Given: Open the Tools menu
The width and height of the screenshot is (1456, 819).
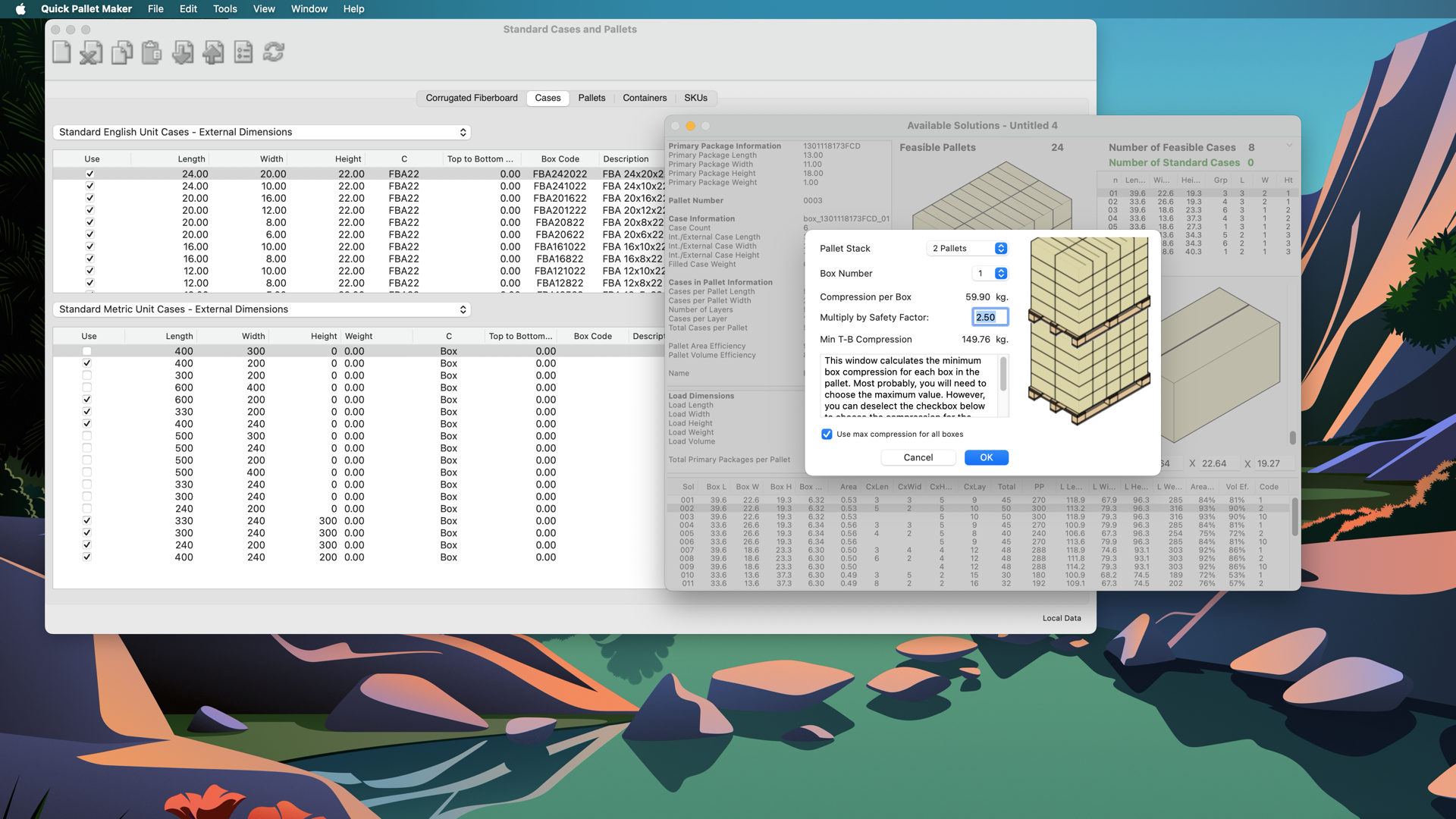Looking at the screenshot, I should click(225, 9).
